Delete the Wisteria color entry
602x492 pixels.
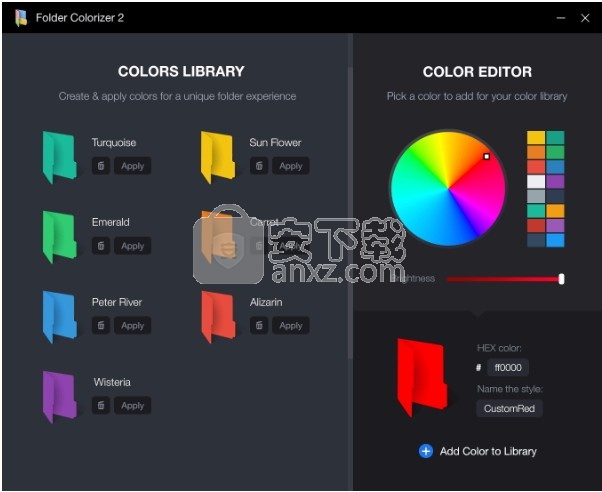[x=101, y=406]
